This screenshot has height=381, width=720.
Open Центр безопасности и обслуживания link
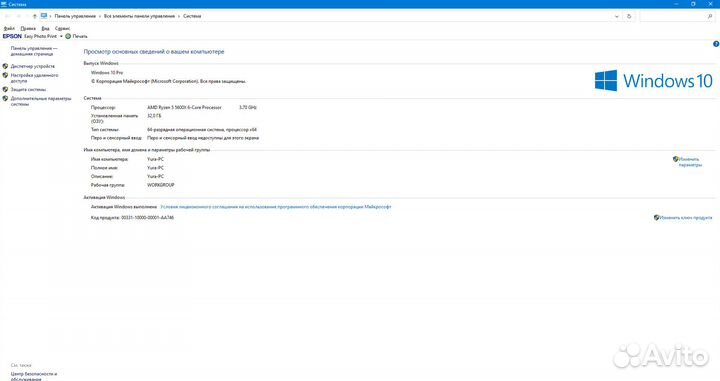[x=34, y=376]
